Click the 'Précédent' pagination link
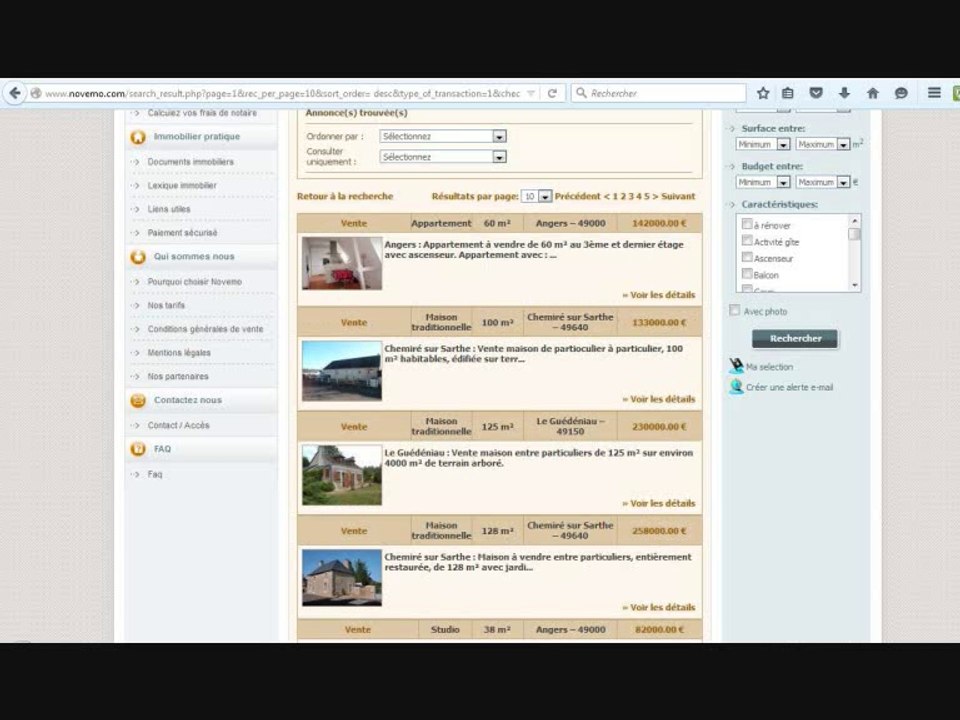960x720 pixels. 577,197
